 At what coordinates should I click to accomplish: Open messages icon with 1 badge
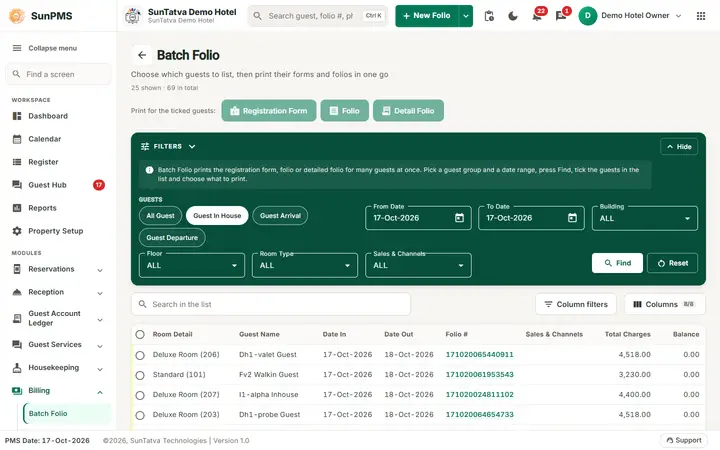[x=561, y=16]
